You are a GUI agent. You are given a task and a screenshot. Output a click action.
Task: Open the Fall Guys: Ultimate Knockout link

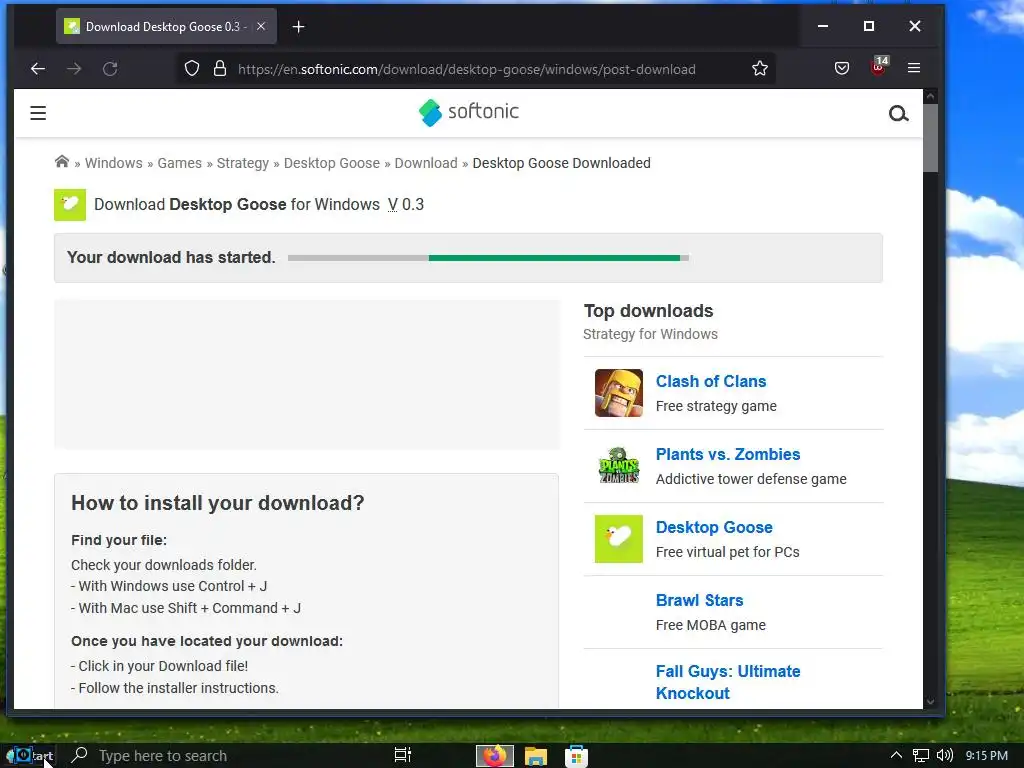[728, 682]
